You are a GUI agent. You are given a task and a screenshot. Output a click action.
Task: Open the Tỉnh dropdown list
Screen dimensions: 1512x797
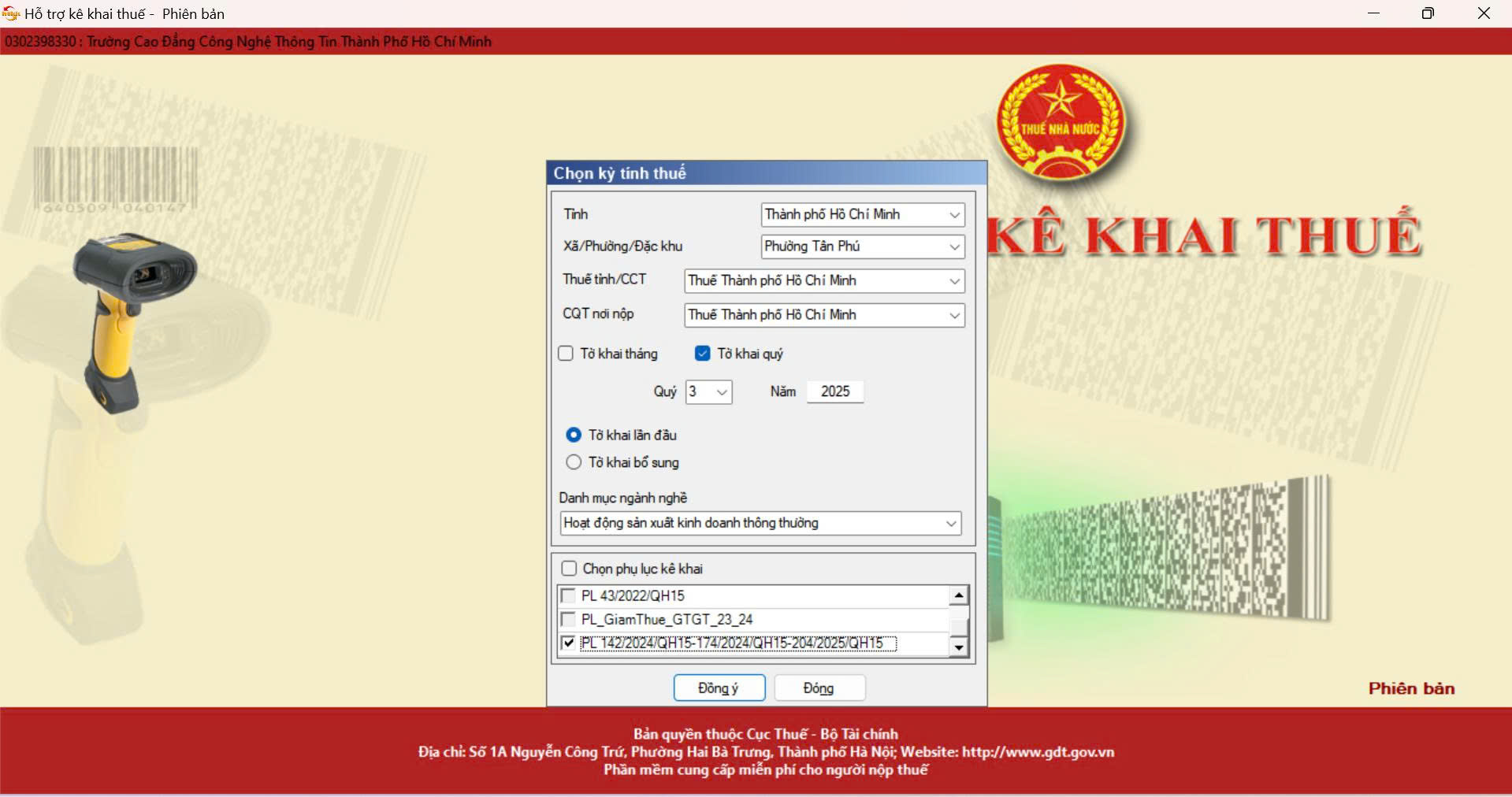pos(953,215)
